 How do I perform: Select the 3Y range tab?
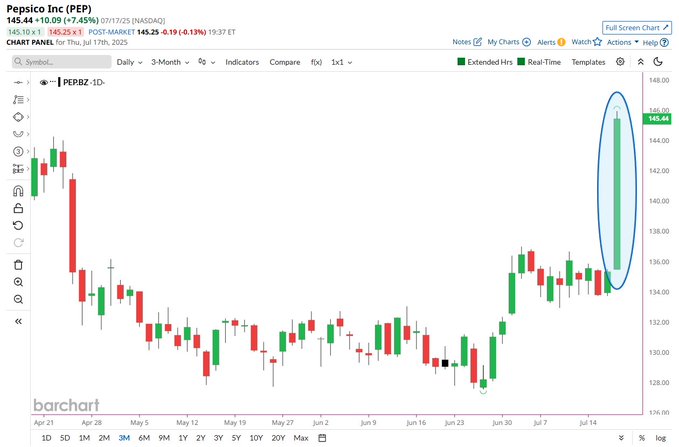point(218,438)
